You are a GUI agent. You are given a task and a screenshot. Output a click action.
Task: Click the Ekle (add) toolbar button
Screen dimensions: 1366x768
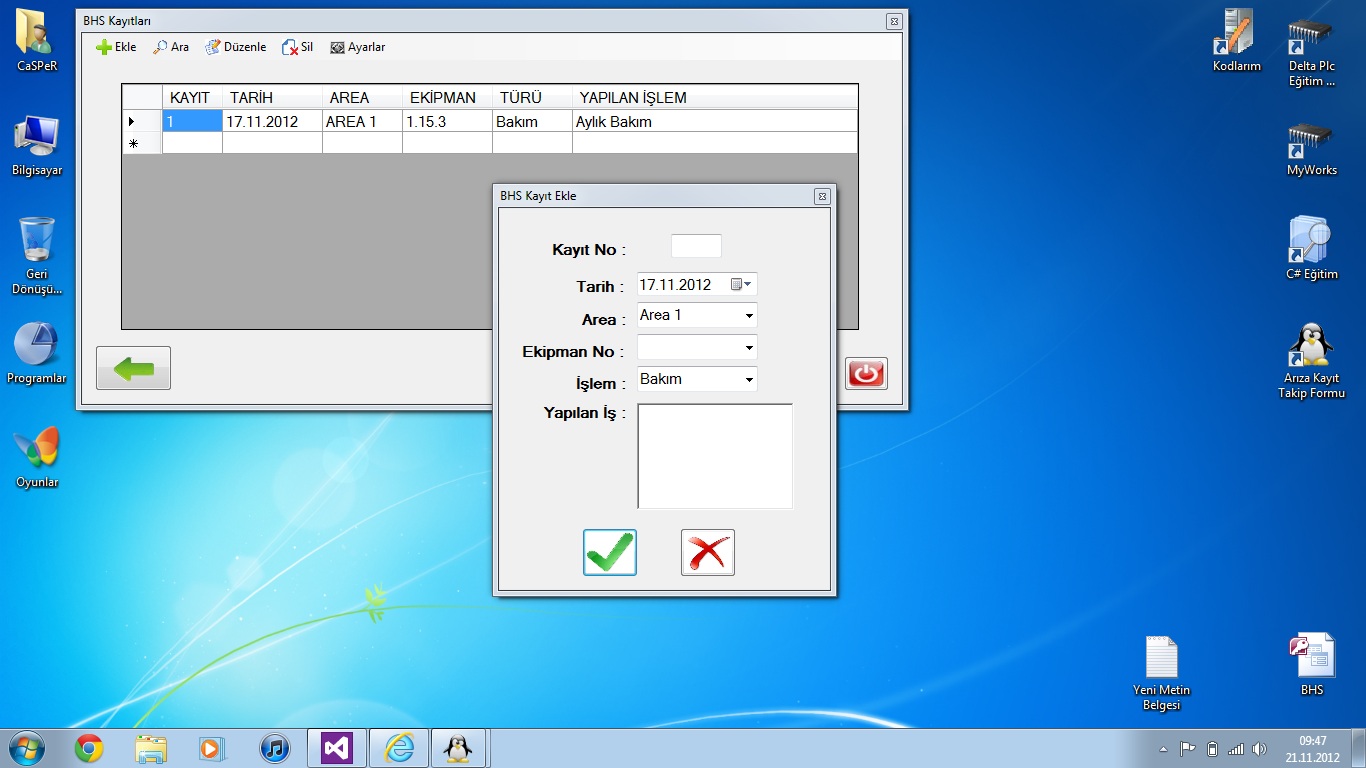[116, 47]
